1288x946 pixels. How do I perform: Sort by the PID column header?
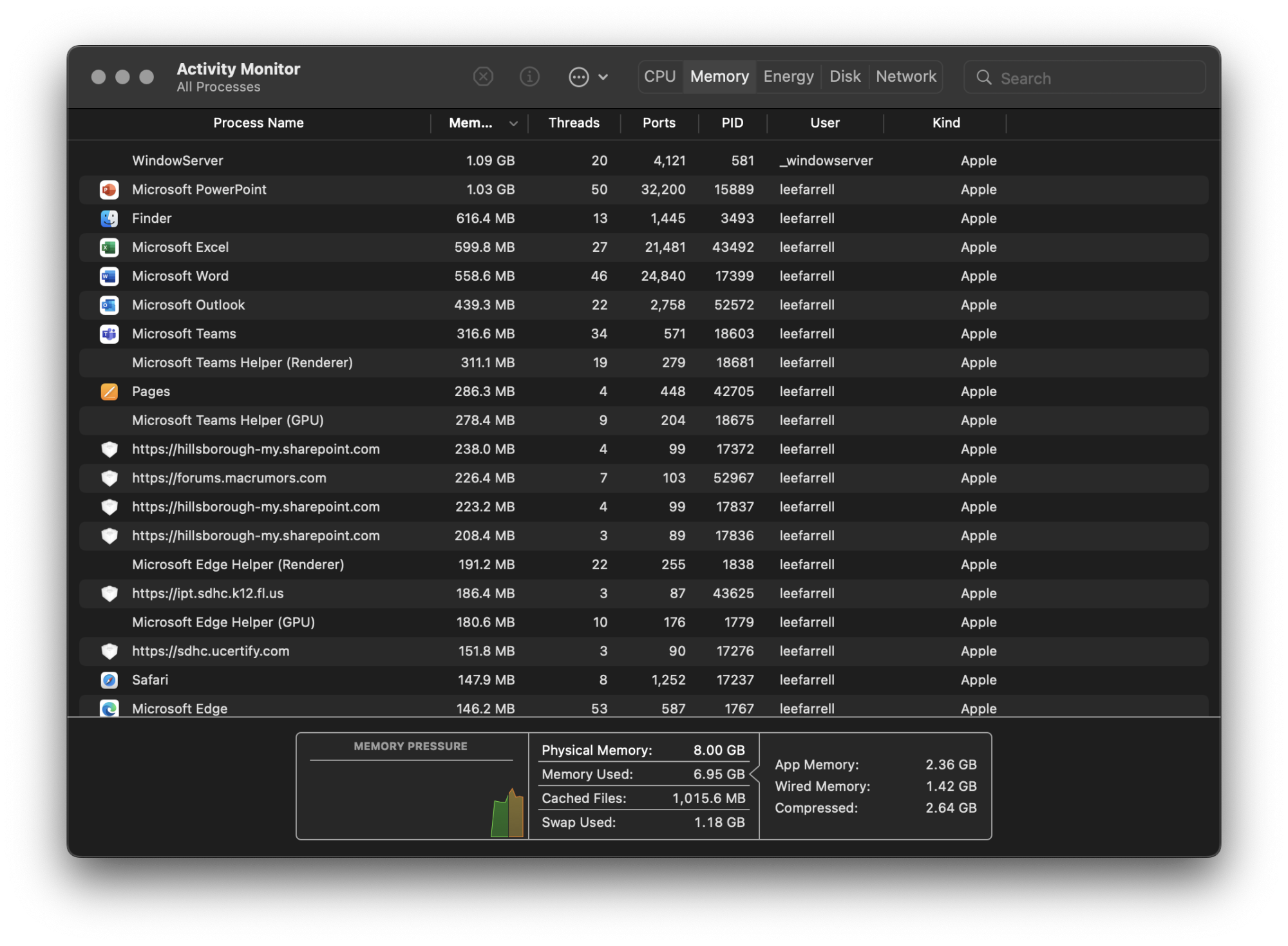tap(732, 123)
